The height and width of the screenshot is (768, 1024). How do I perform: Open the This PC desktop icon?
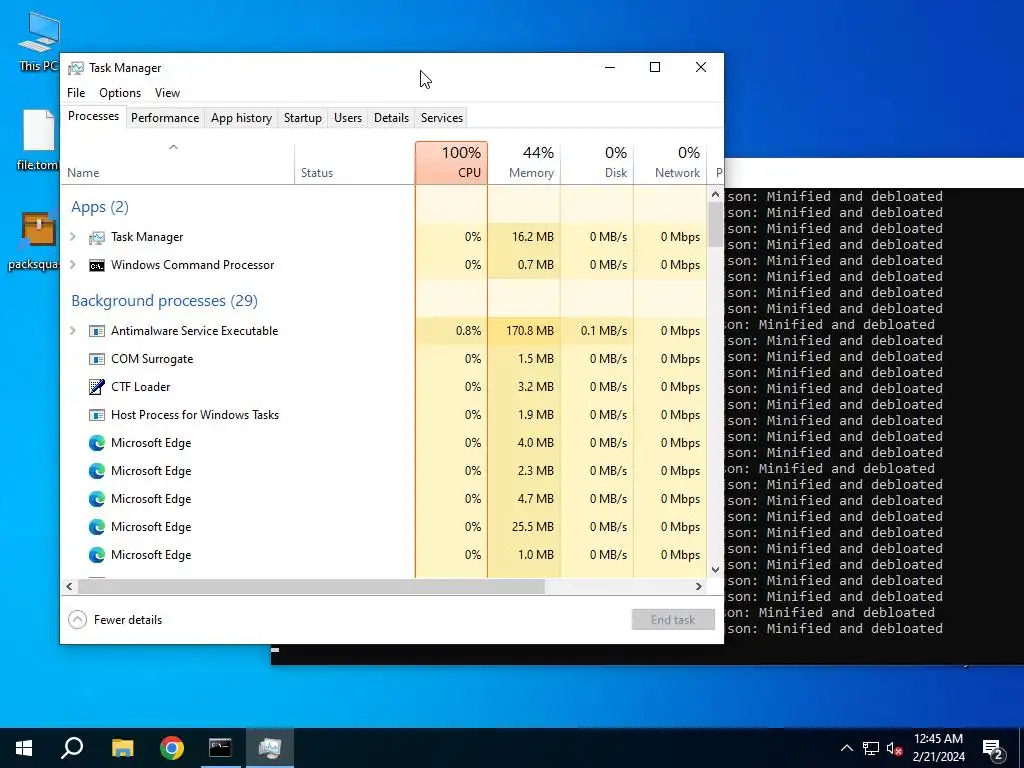pos(39,41)
